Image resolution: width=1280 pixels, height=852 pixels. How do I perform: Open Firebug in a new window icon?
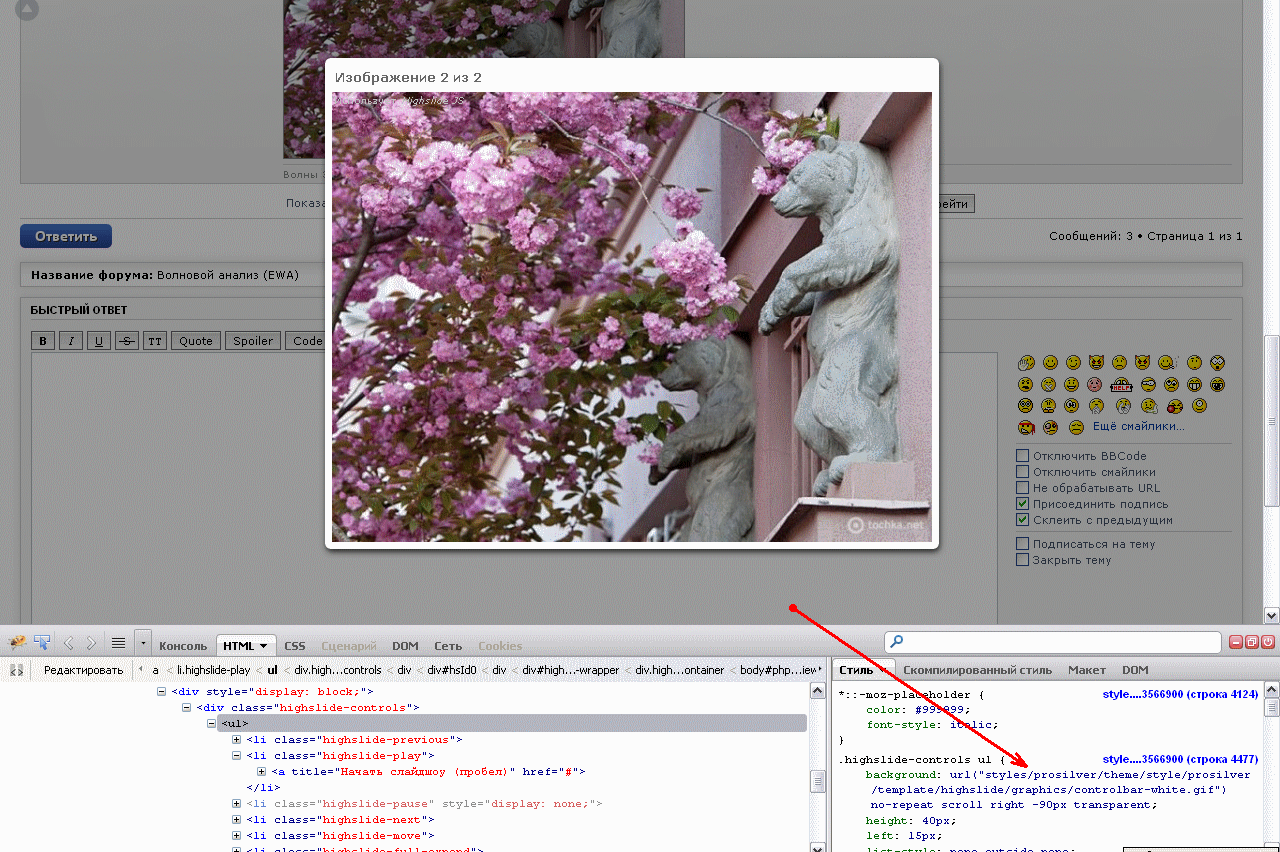click(x=1252, y=642)
